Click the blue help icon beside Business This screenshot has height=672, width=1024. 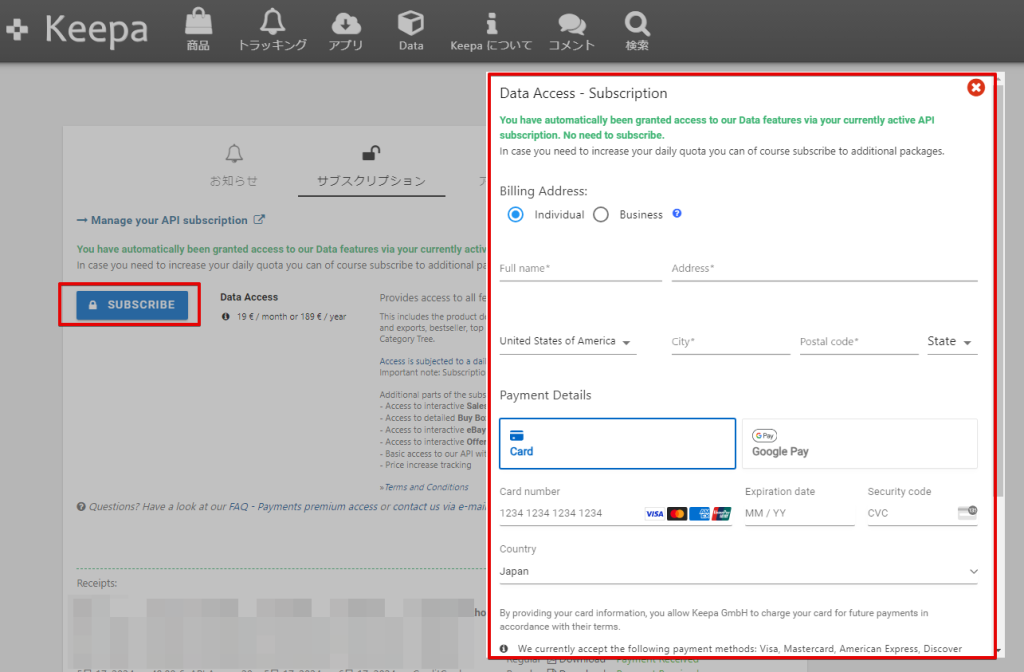coord(677,214)
